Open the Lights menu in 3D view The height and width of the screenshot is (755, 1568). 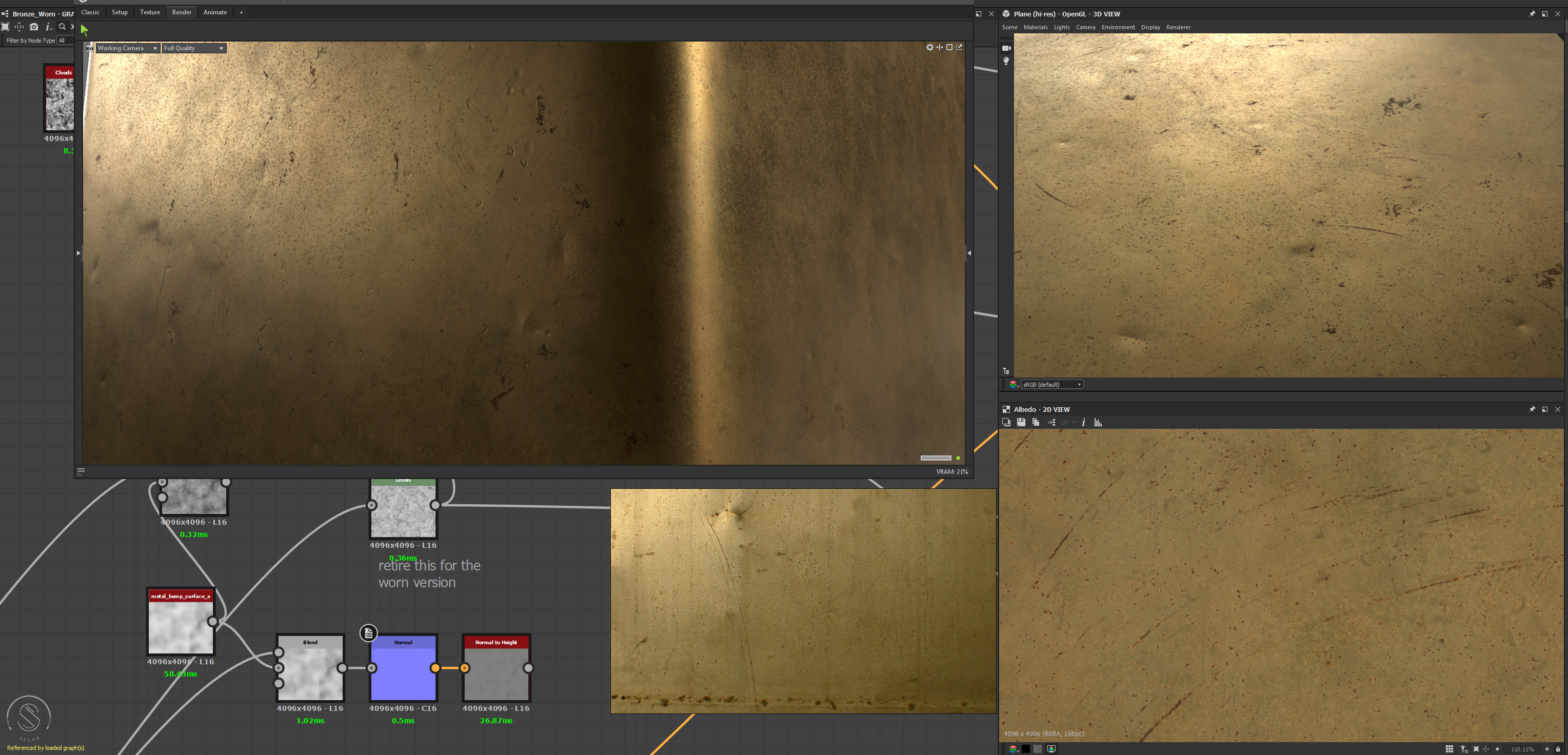click(x=1062, y=27)
